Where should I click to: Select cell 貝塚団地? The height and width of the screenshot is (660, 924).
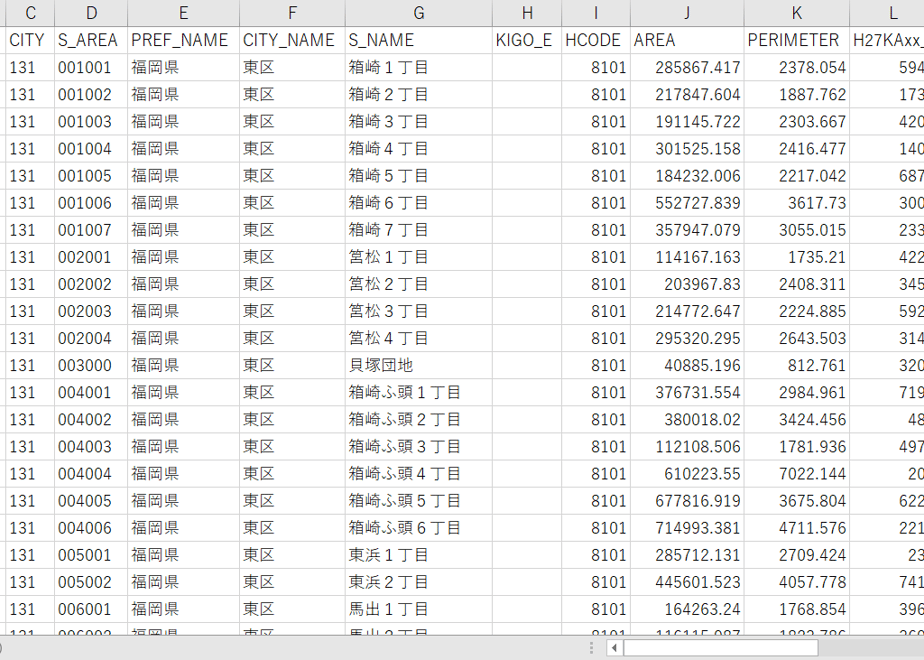point(418,365)
